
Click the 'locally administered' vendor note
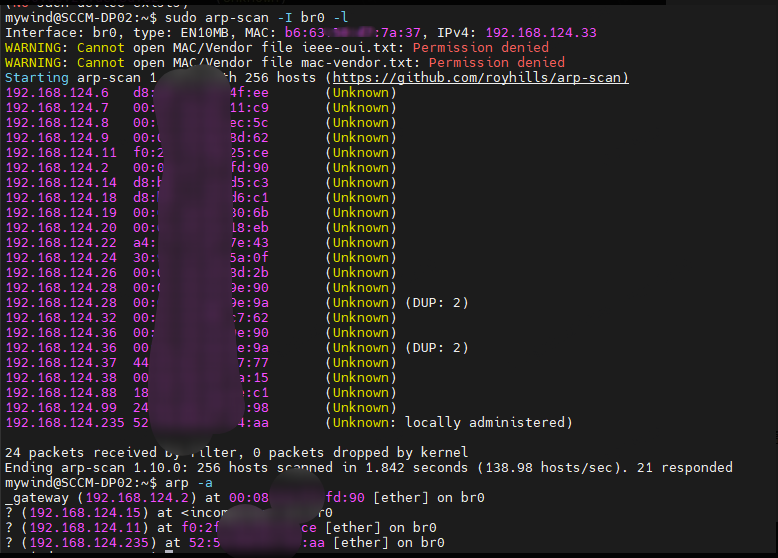(x=485, y=423)
